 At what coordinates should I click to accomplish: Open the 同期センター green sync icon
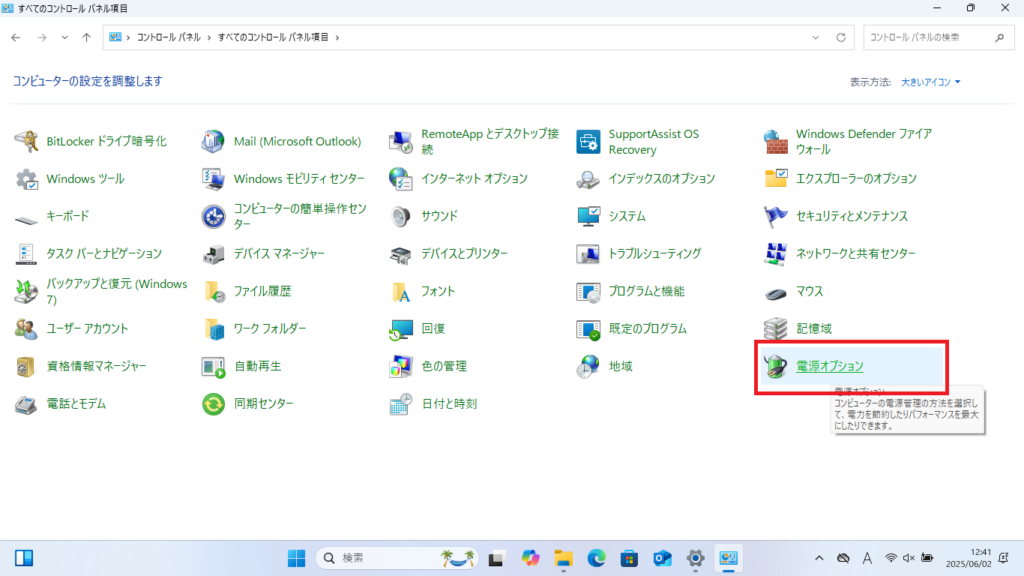214,404
